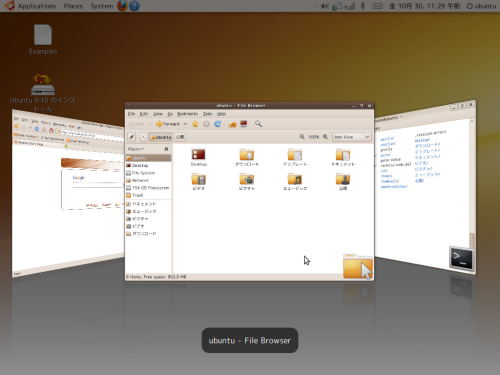Open the Icon View mode dropdown

pyautogui.click(x=352, y=137)
